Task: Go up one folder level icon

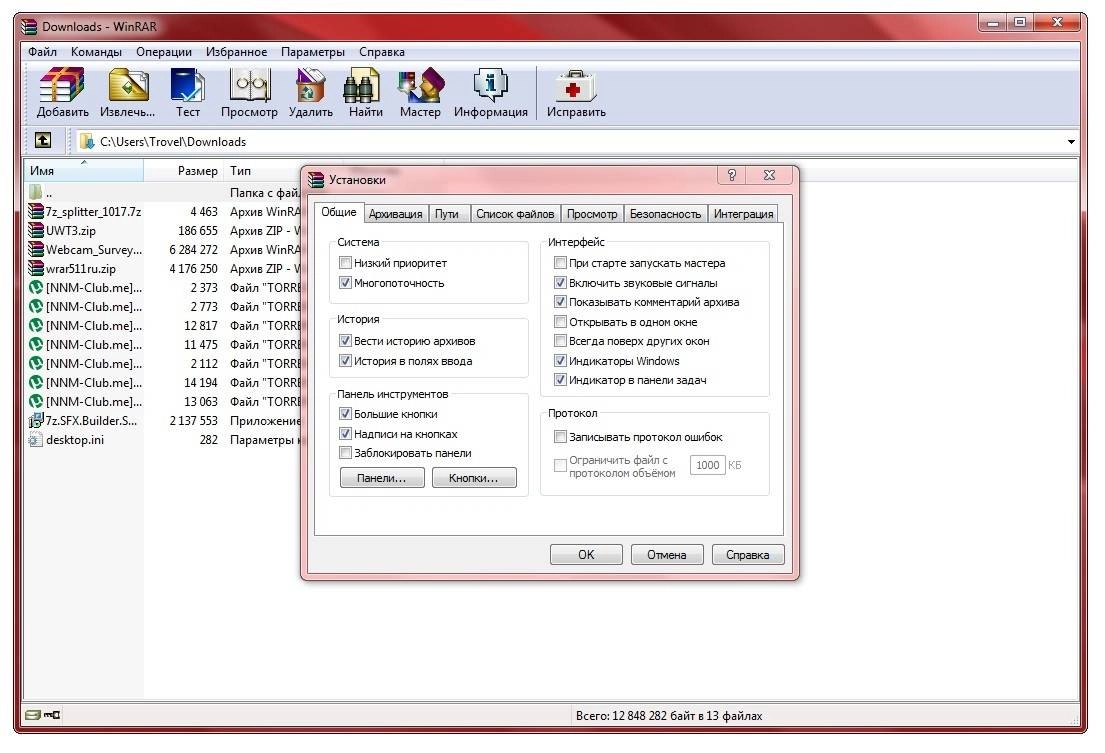Action: click(x=43, y=140)
